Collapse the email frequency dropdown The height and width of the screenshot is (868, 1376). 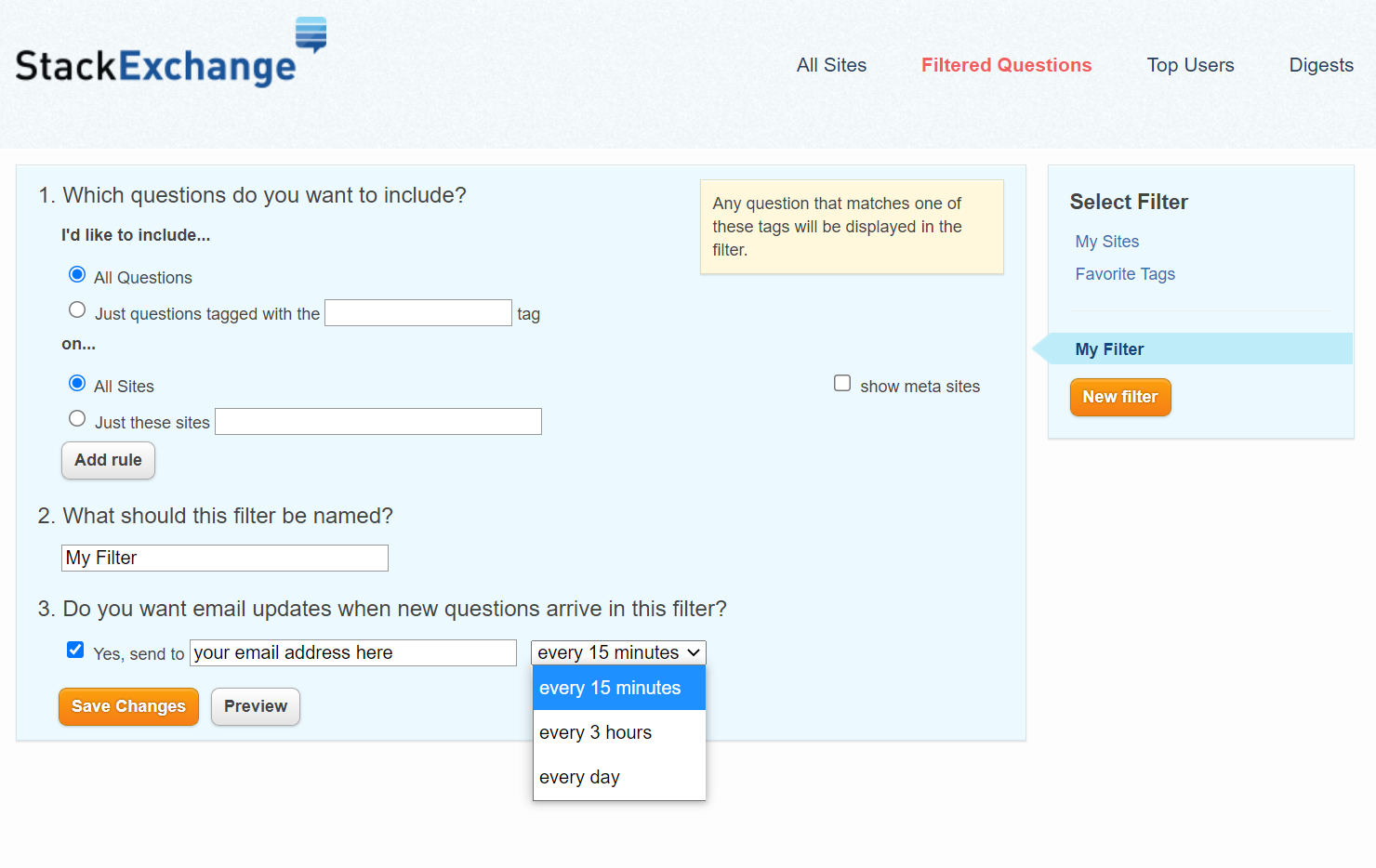[618, 652]
